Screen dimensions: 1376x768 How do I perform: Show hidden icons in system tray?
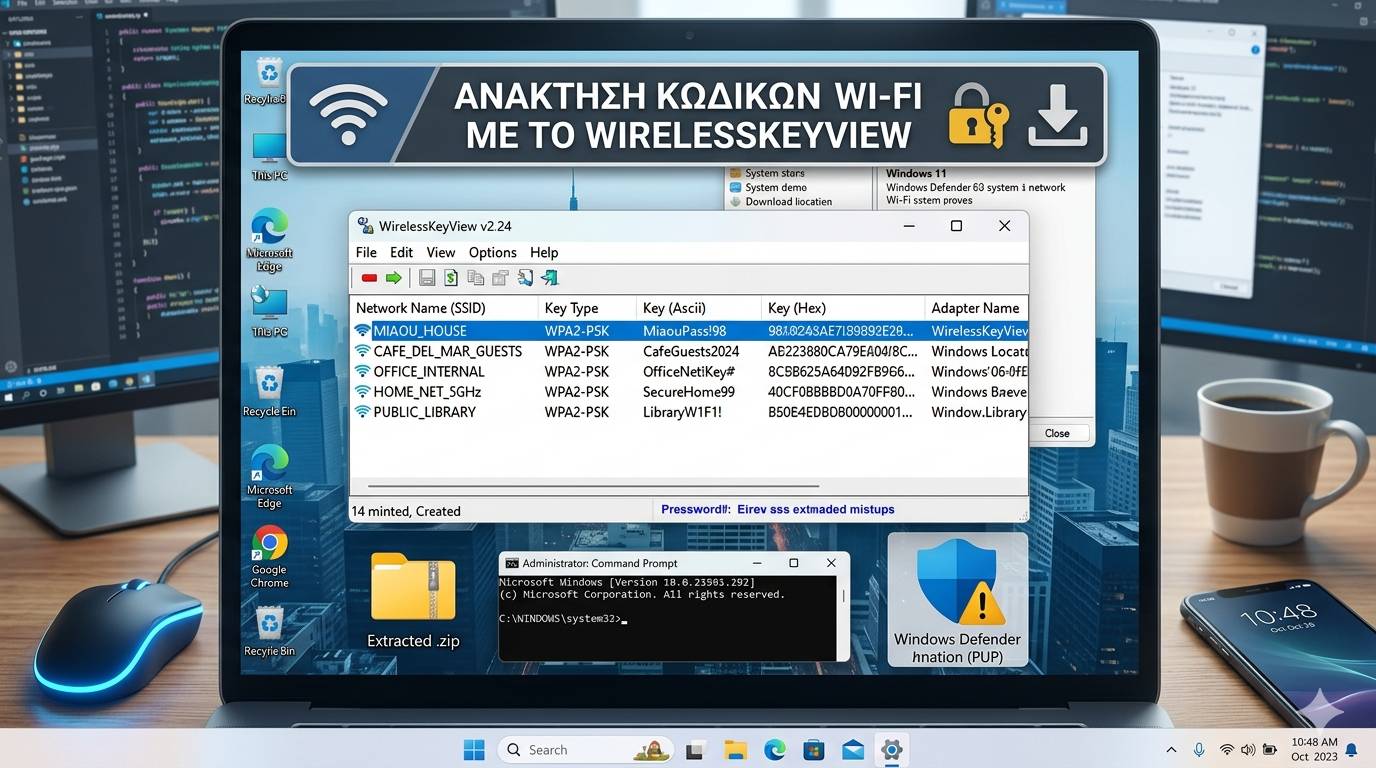tap(1171, 750)
